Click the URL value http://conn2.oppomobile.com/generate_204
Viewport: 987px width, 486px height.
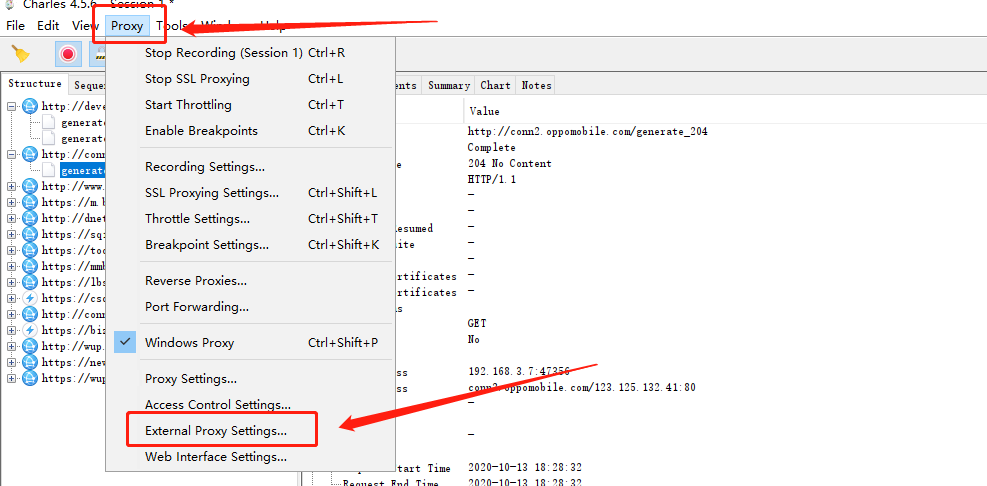click(x=587, y=132)
